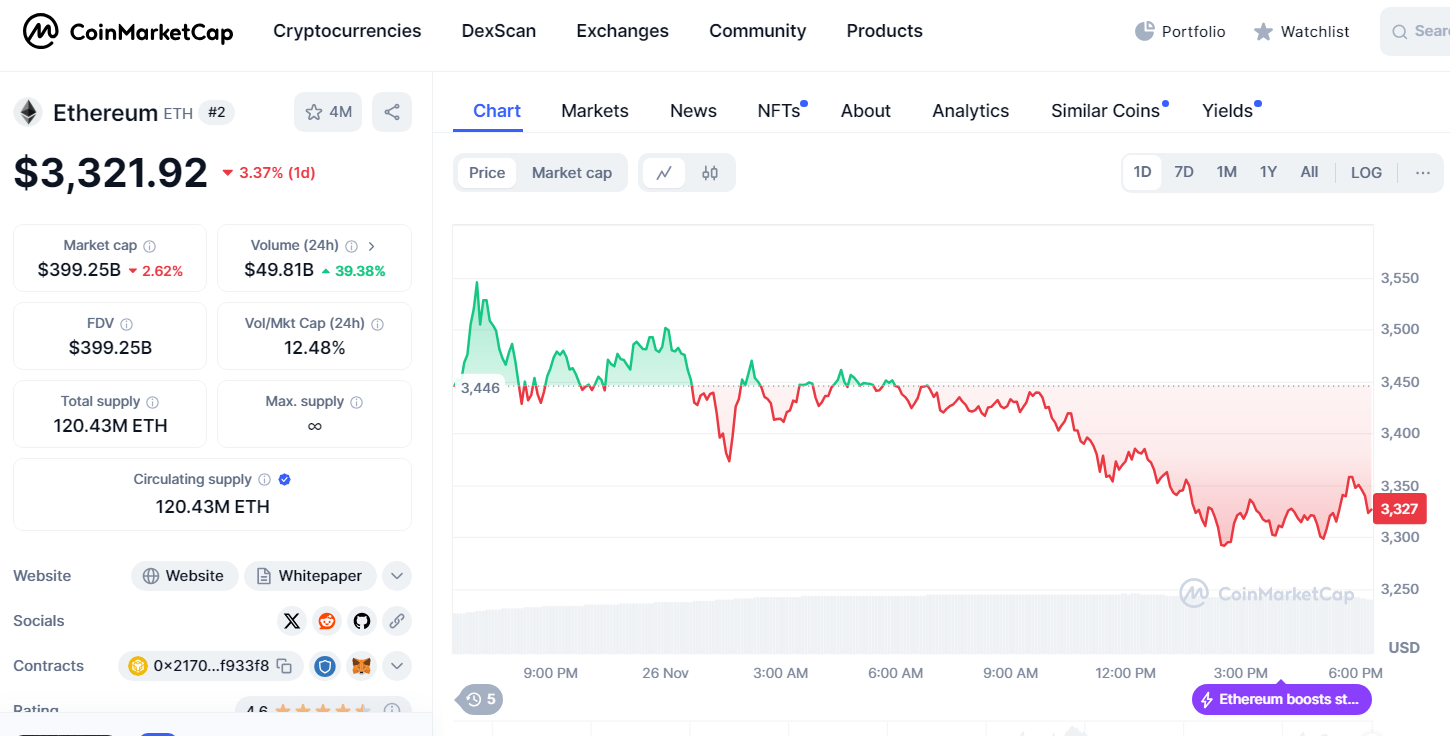Screen dimensions: 1450x736
Task: Add Ethereum to watchlist via star button
Action: coord(328,112)
